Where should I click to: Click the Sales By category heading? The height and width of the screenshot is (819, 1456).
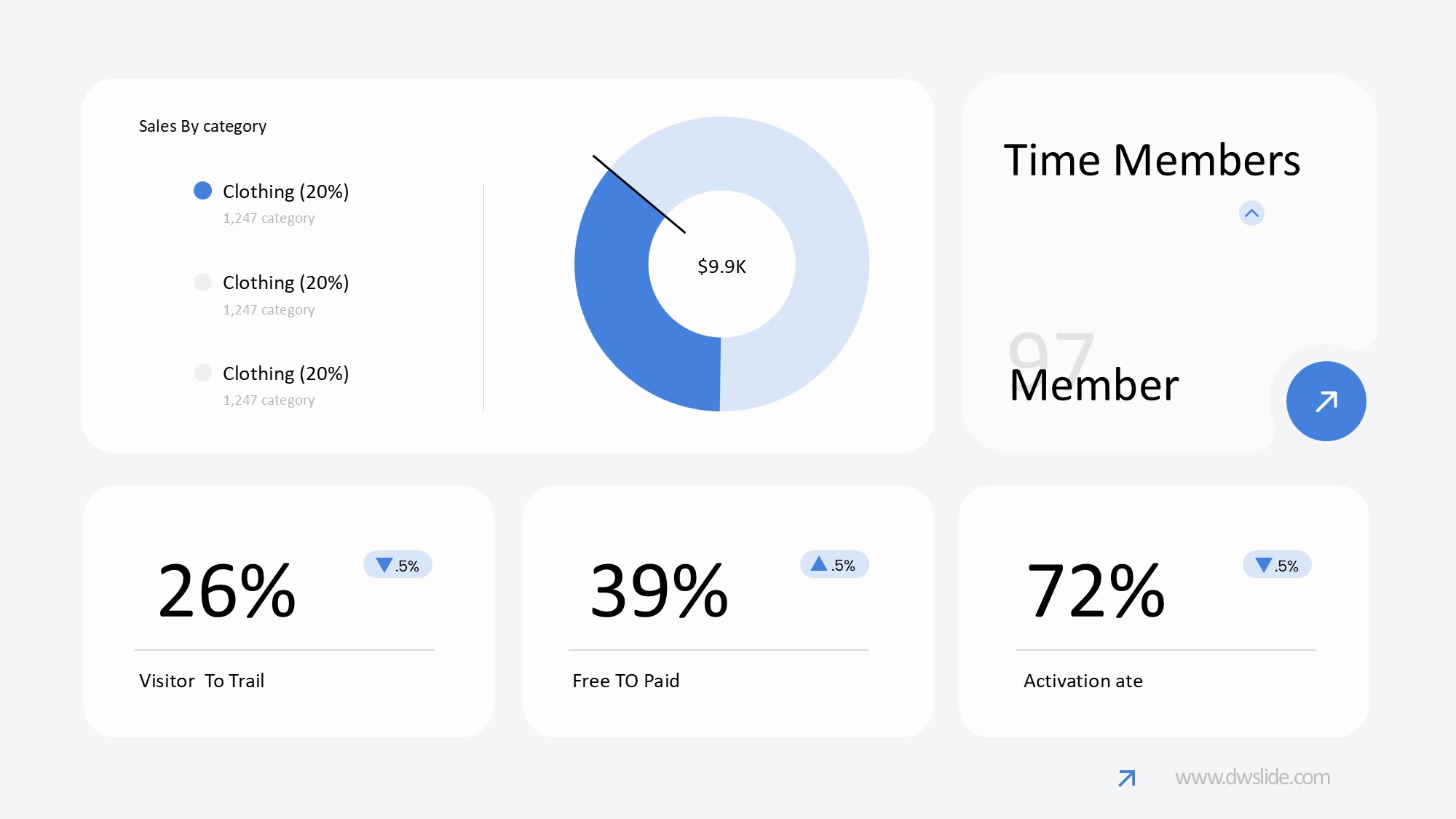[x=202, y=126]
